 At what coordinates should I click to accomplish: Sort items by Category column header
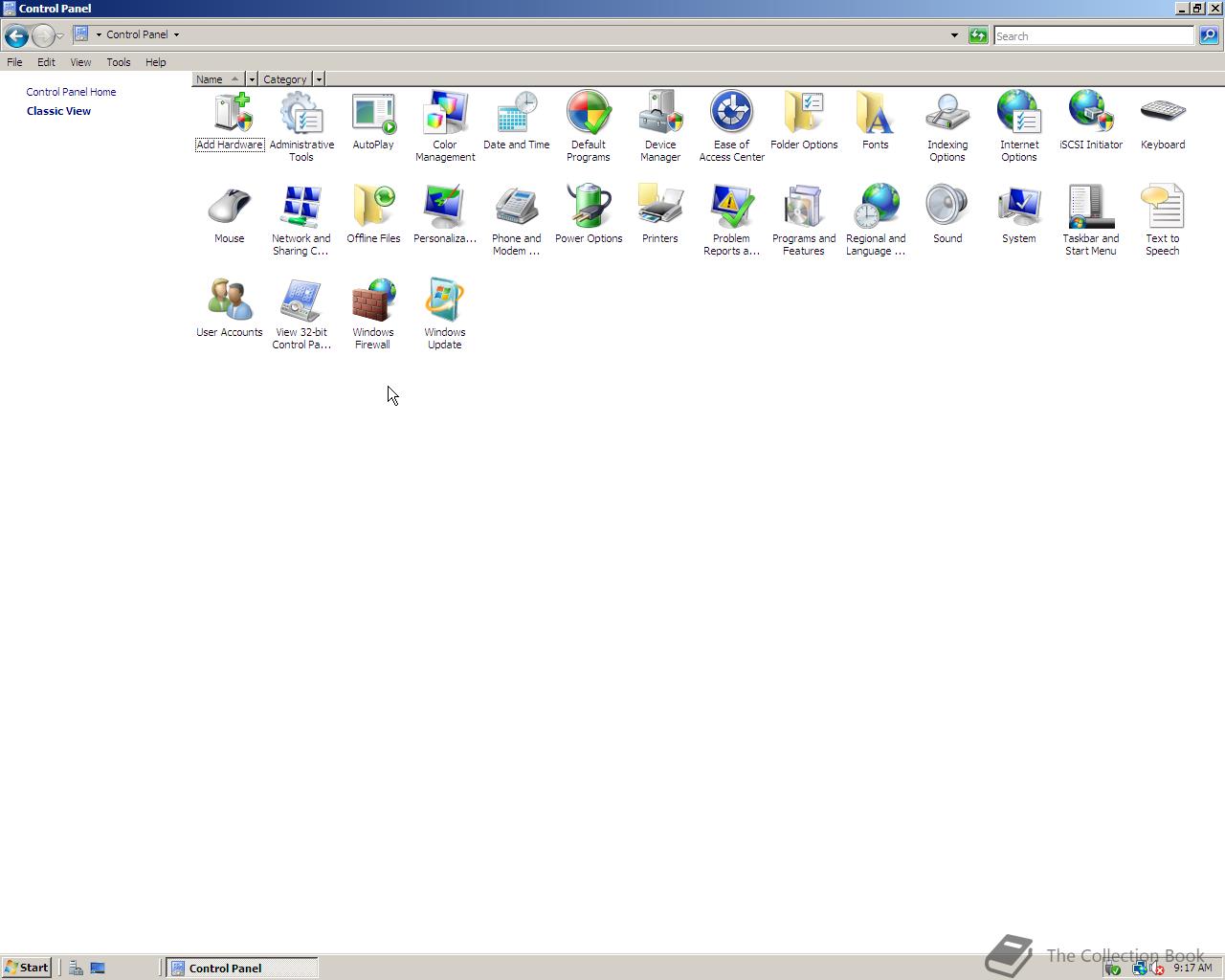click(x=285, y=79)
